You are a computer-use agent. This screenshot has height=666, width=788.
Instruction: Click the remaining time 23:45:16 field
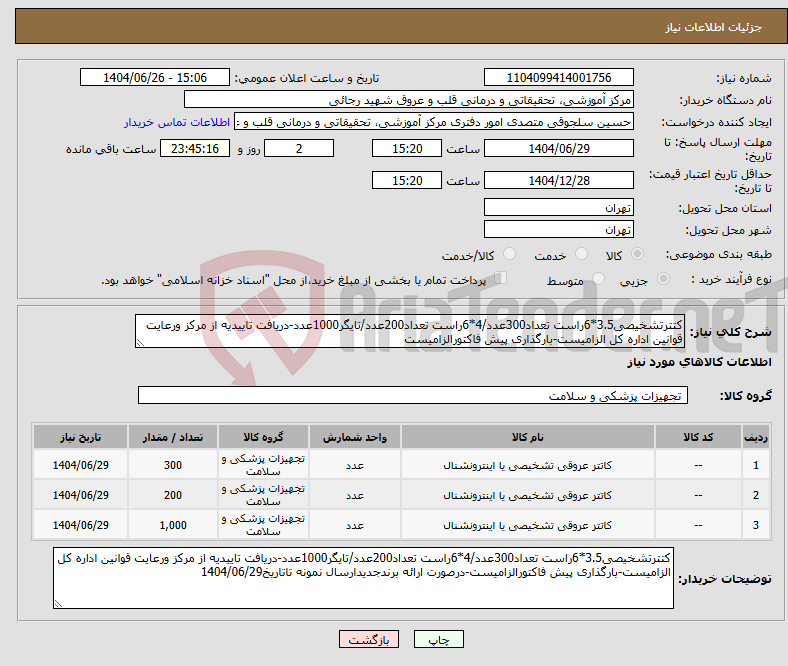(x=195, y=148)
